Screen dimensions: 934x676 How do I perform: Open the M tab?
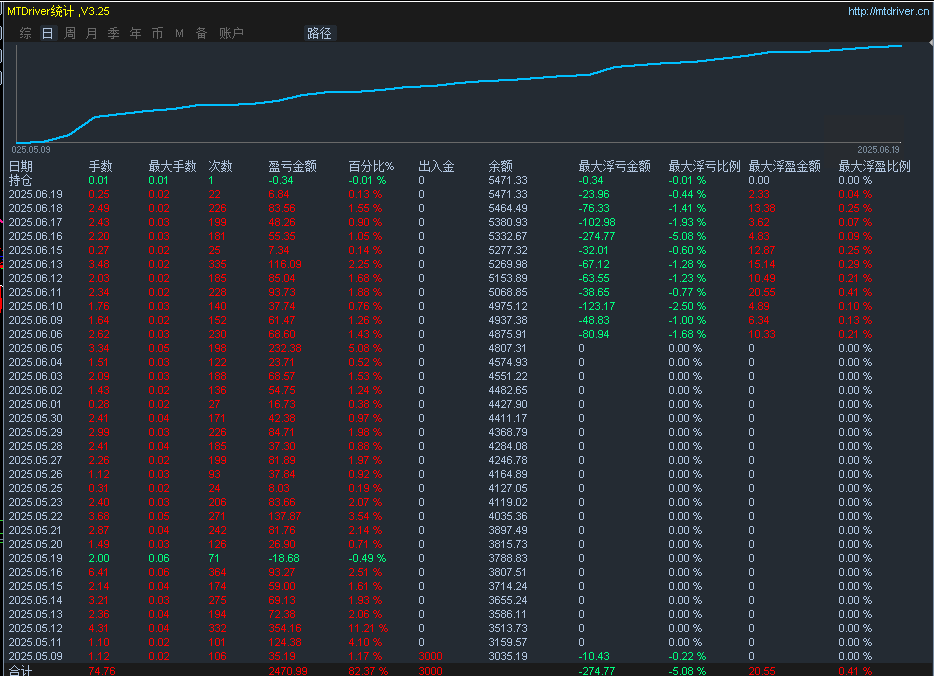click(x=179, y=33)
